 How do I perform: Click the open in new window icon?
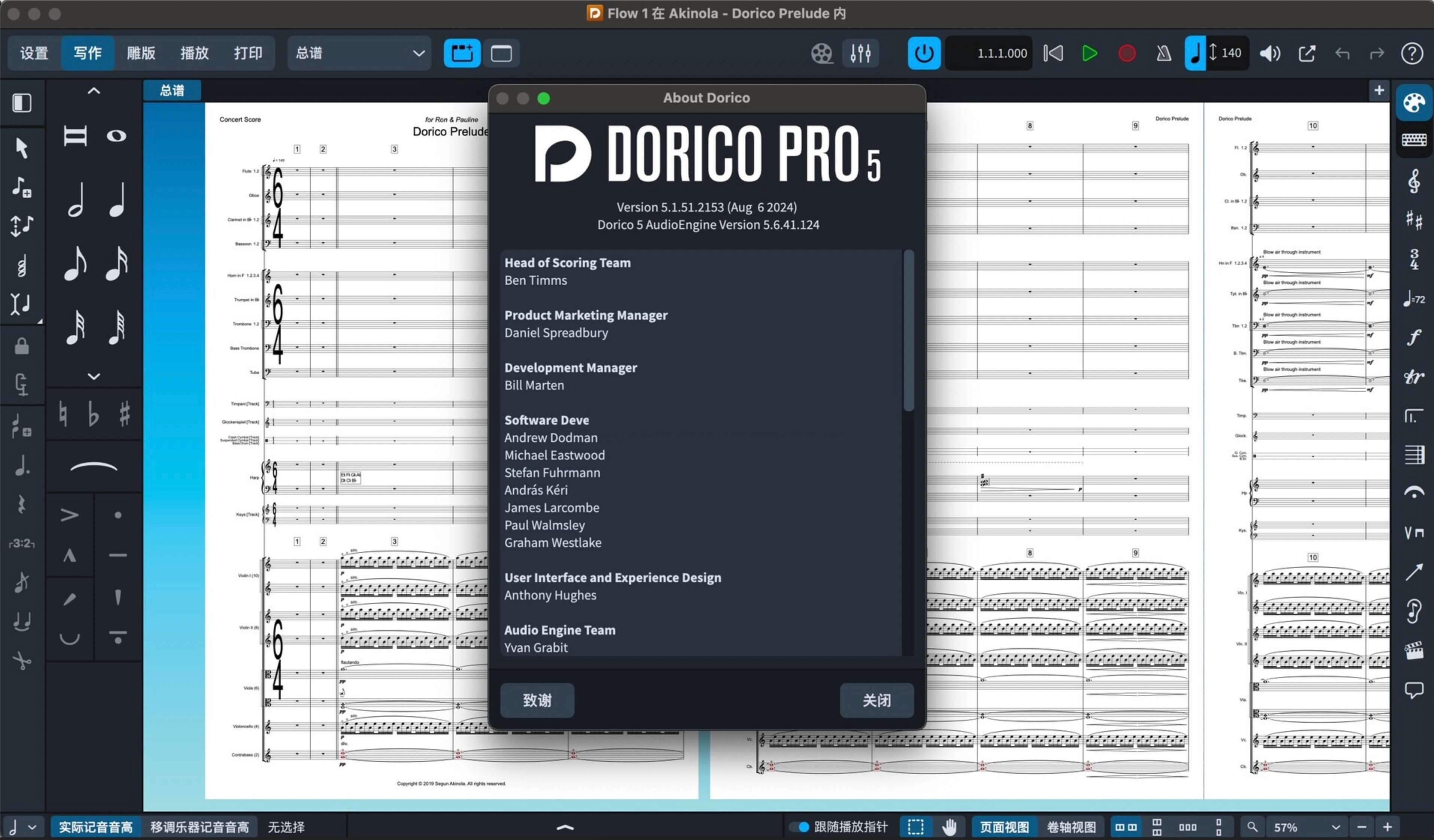[x=1307, y=54]
